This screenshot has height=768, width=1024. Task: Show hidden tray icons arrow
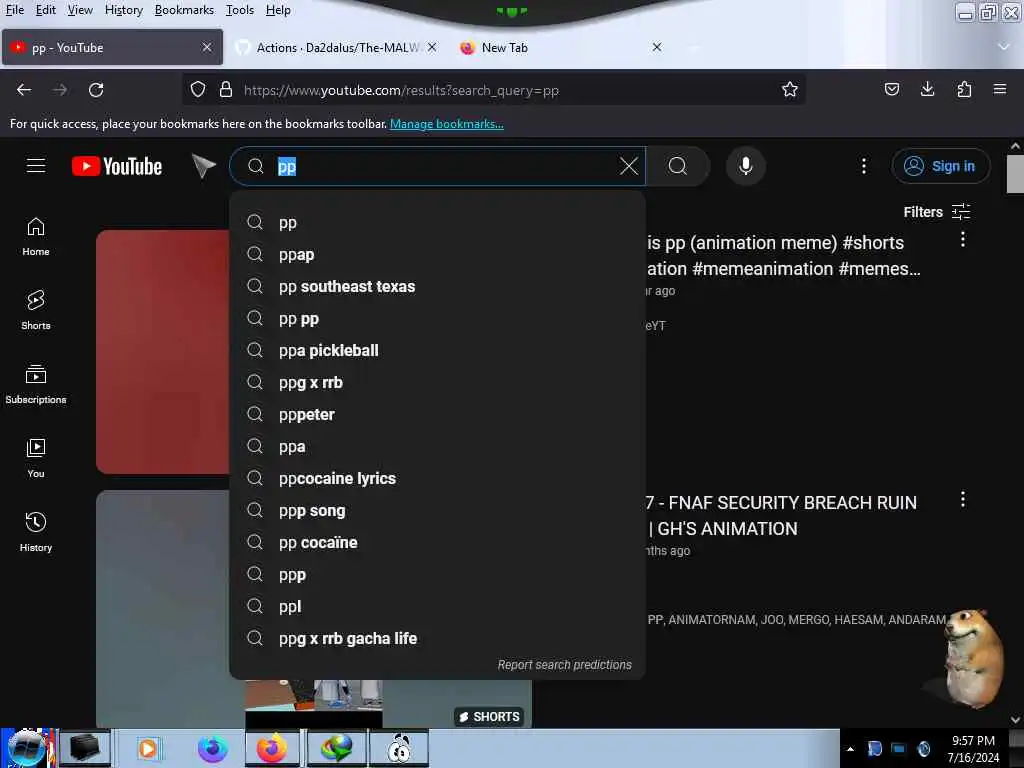click(x=850, y=749)
